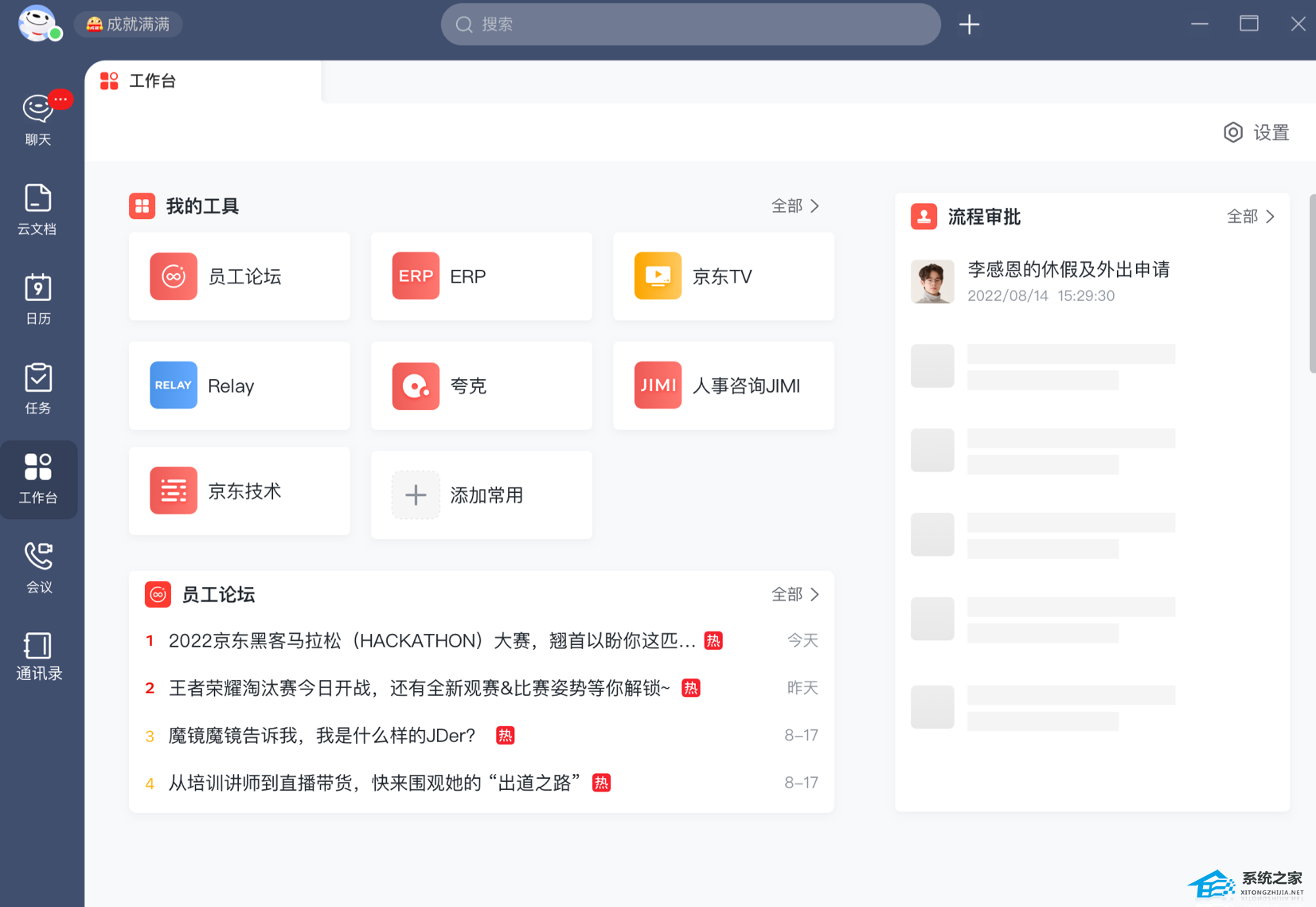The image size is (1316, 907).
Task: Switch to the 工作台 tab
Action: 203,81
